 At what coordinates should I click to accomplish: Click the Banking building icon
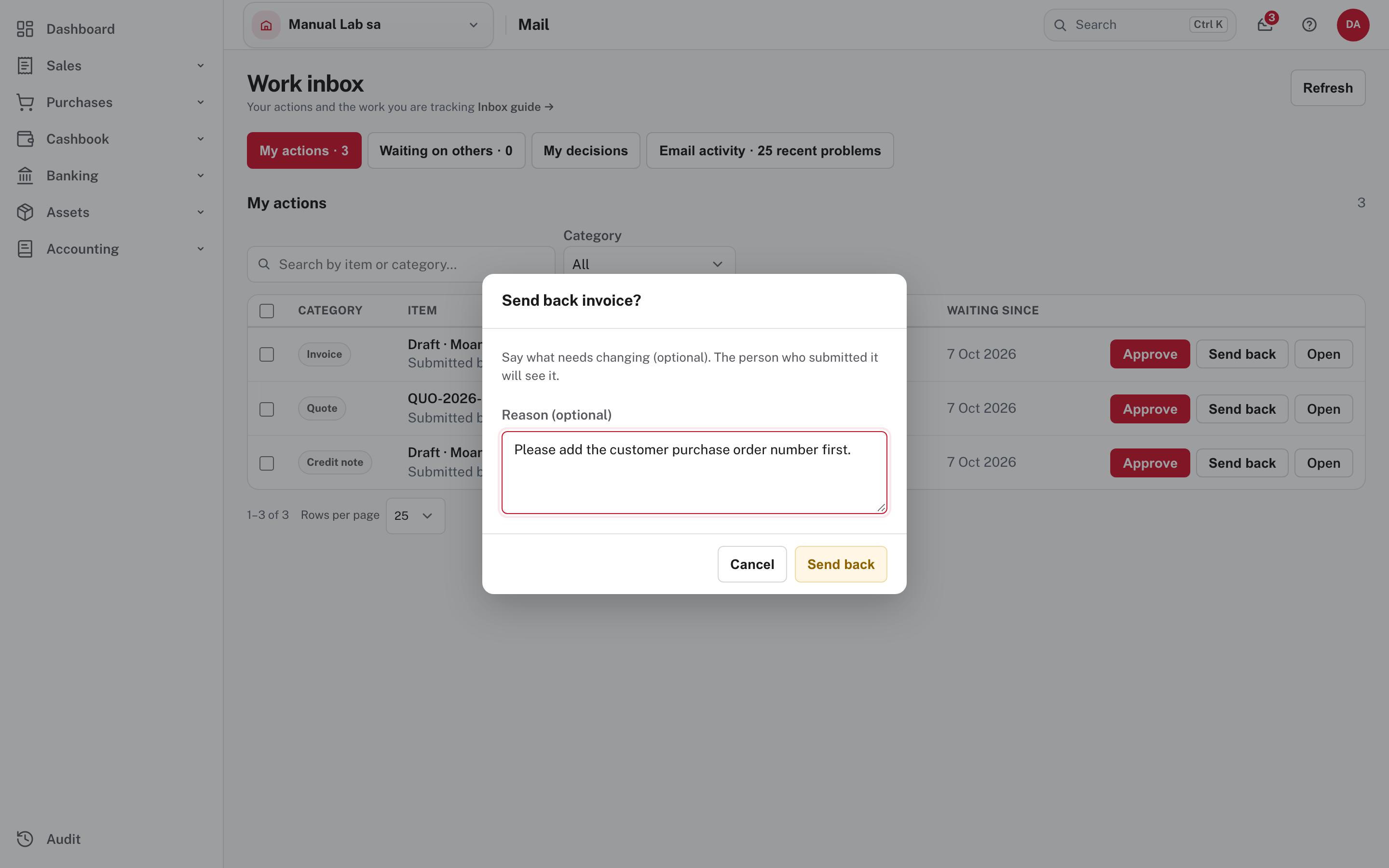point(25,176)
